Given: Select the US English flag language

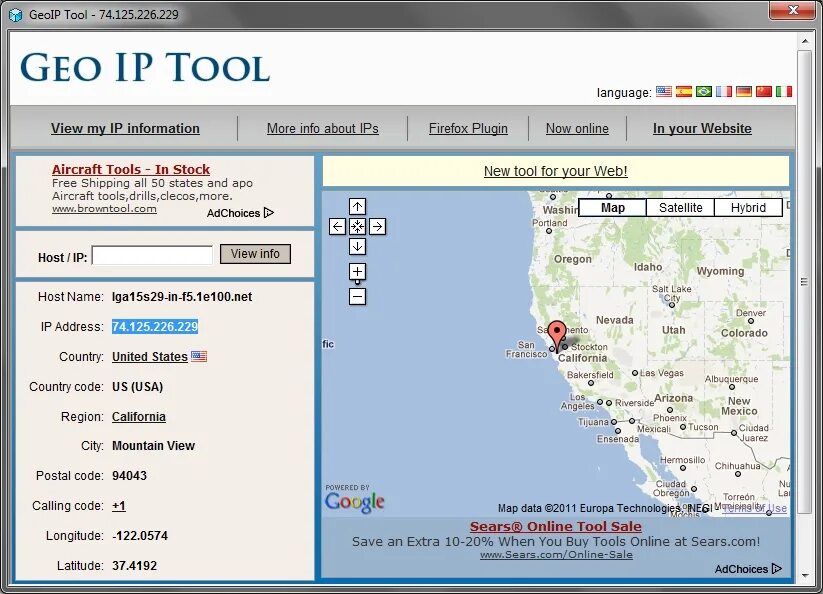Looking at the screenshot, I should click(x=663, y=92).
